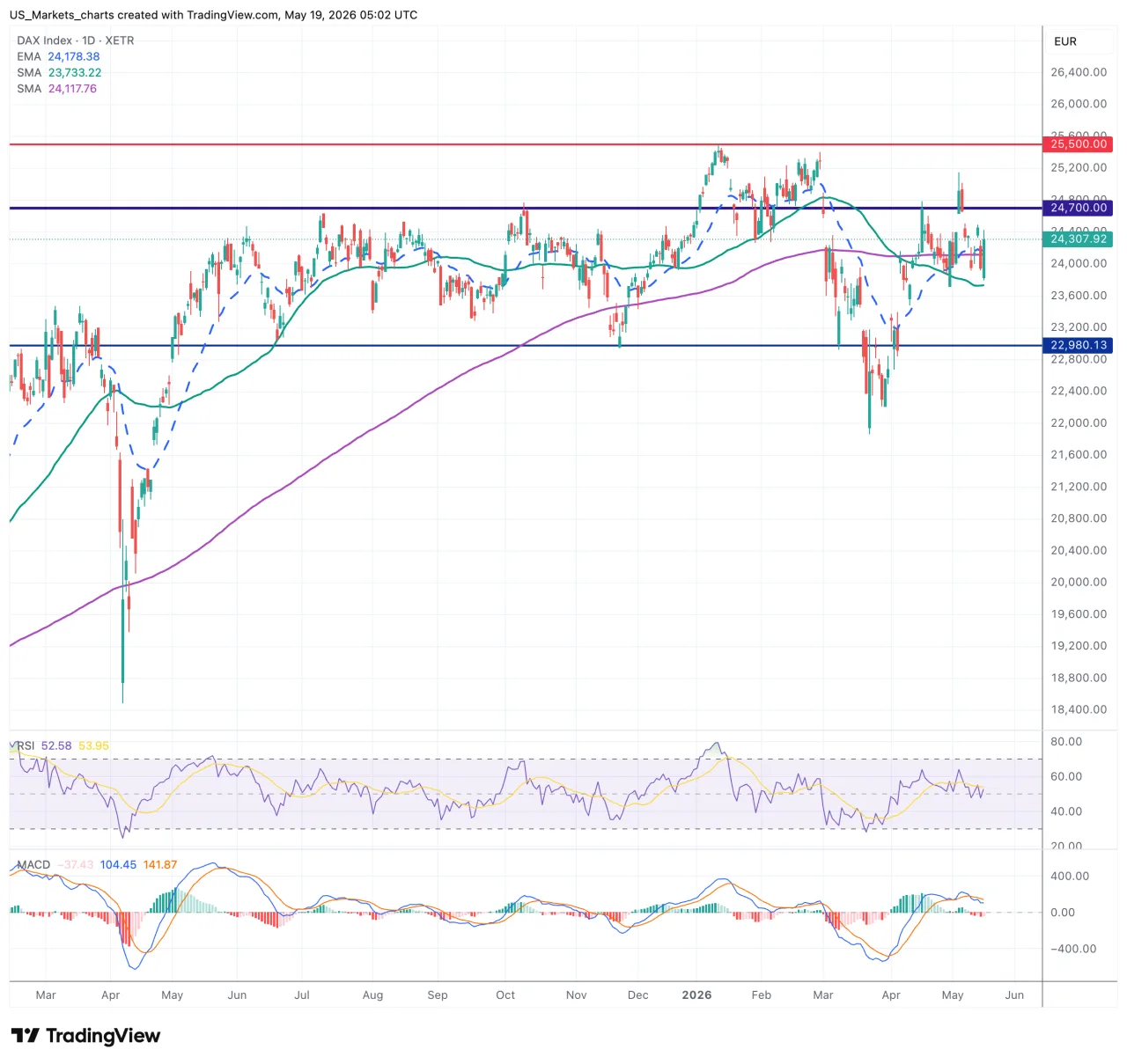
Task: Click the 24,700.00 price level label
Action: (x=1078, y=208)
